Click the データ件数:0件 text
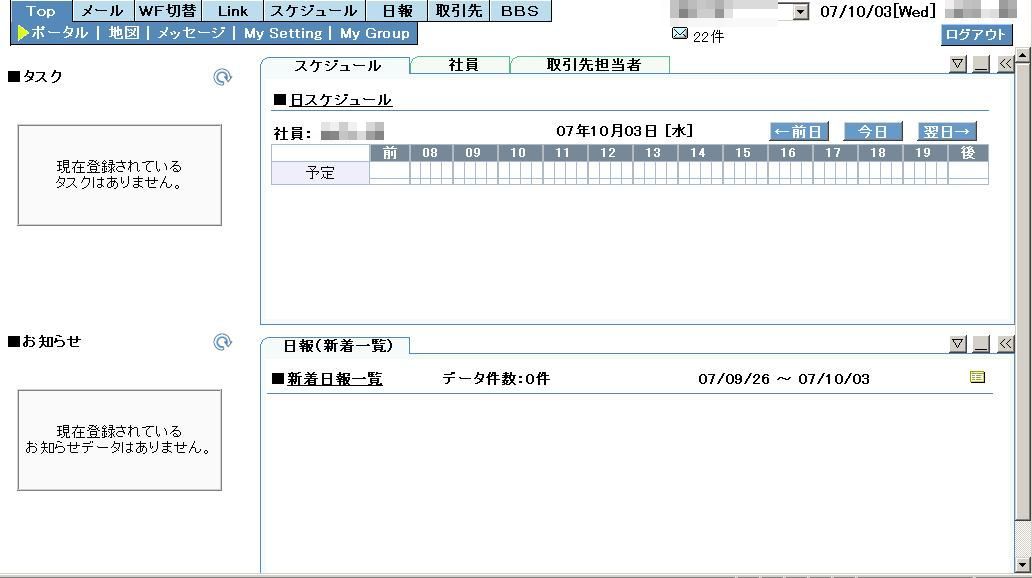Image resolution: width=1032 pixels, height=578 pixels. (496, 379)
